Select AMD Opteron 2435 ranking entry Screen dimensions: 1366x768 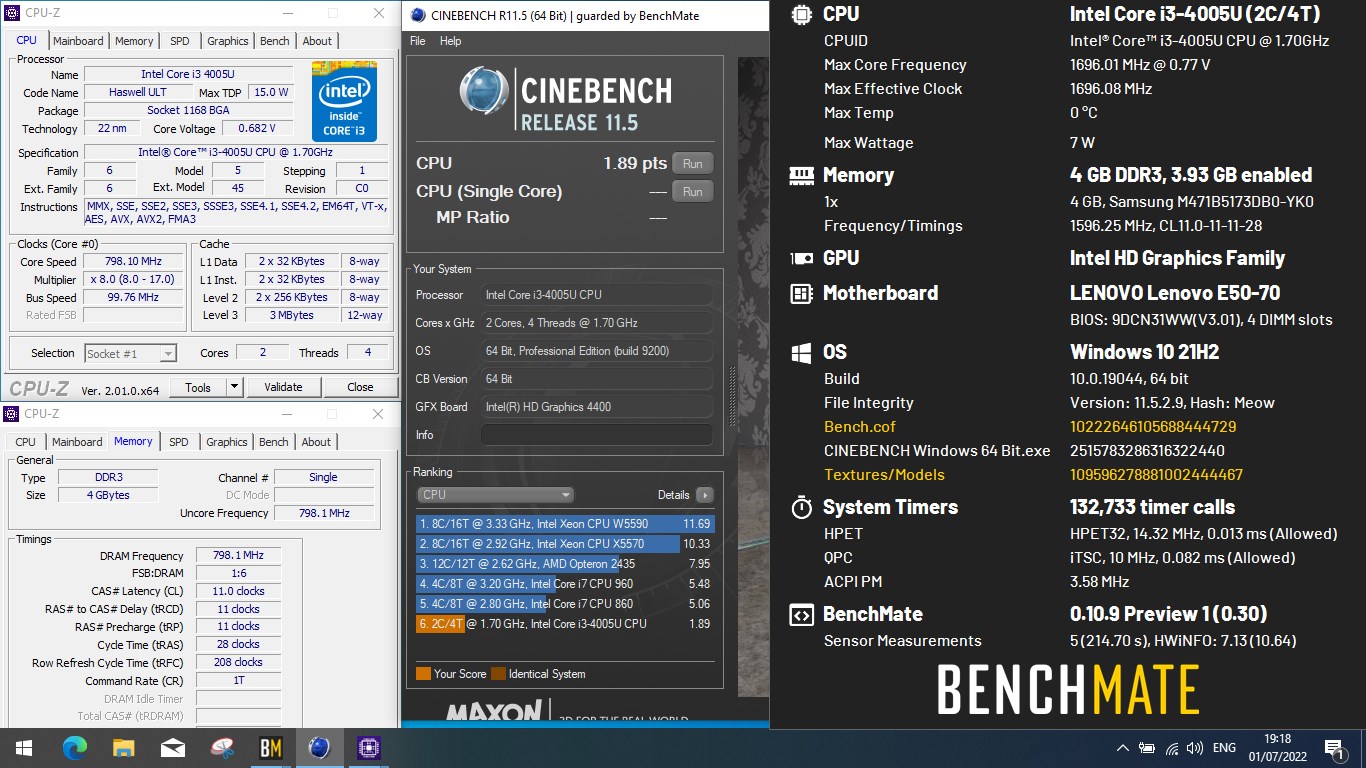565,564
